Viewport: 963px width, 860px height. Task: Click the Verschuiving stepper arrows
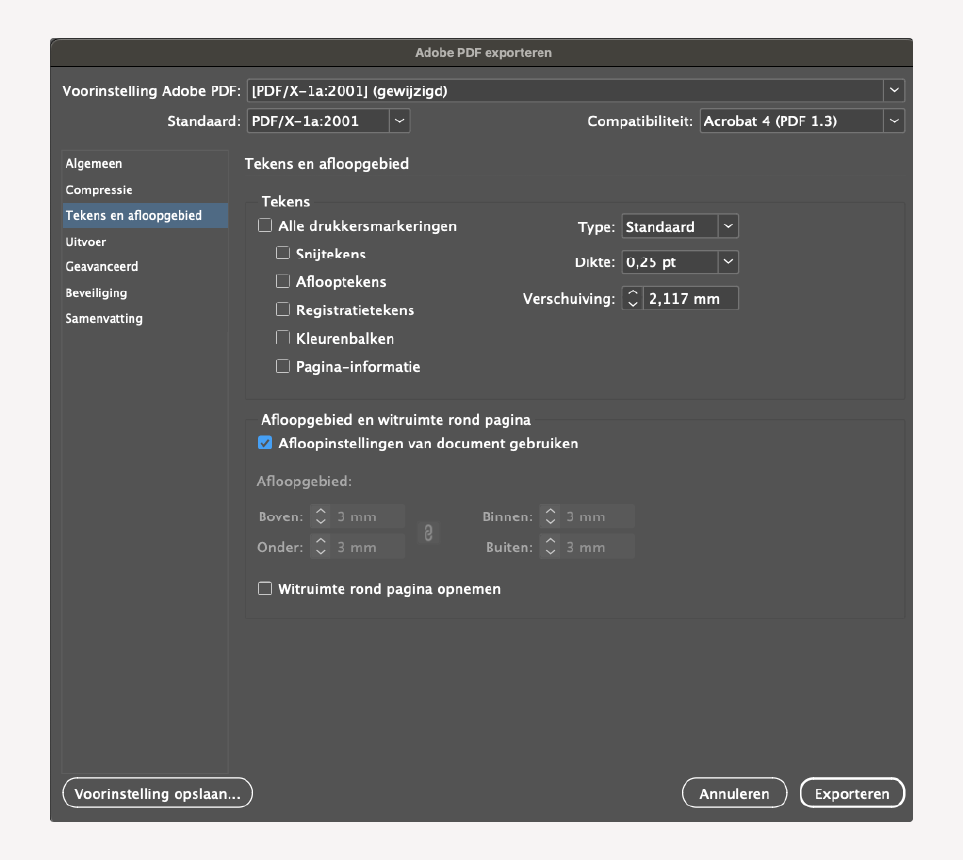(x=633, y=299)
